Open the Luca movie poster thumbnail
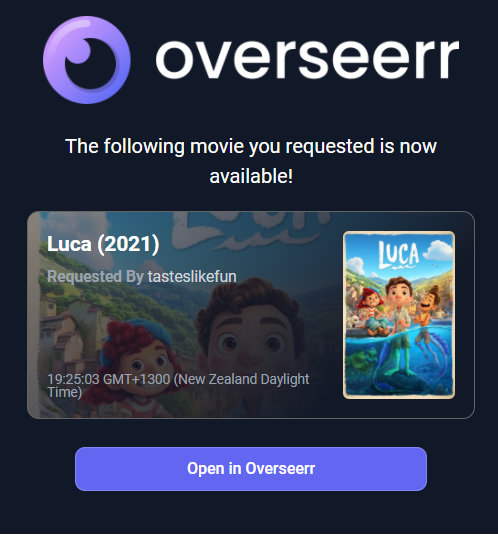The image size is (498, 536). click(399, 315)
